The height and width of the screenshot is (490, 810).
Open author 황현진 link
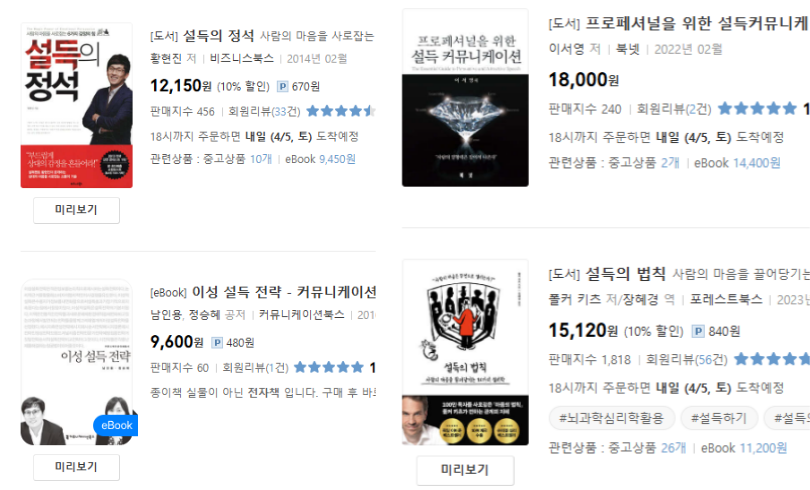tap(166, 59)
